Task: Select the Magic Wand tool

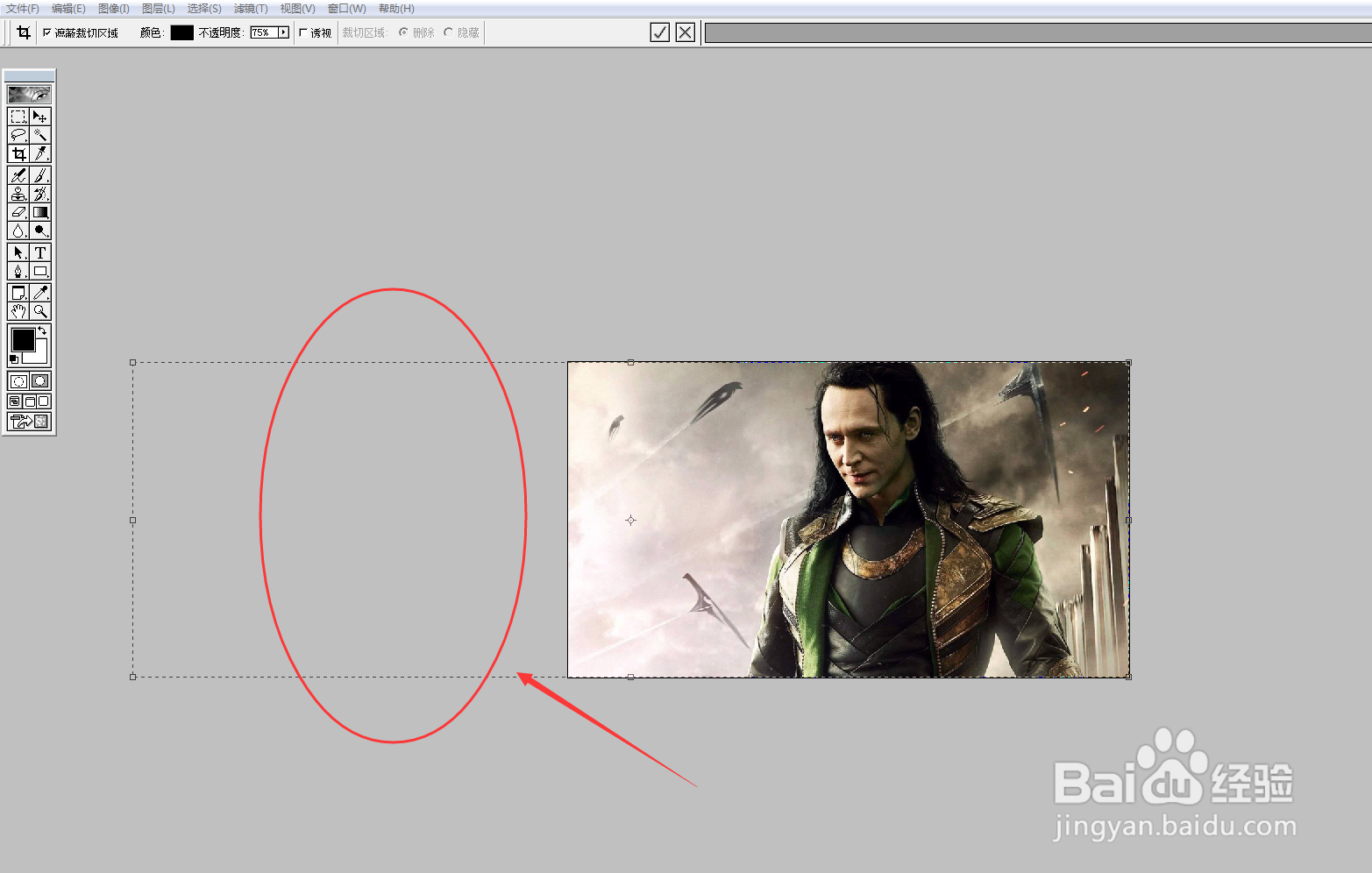Action: coord(40,135)
